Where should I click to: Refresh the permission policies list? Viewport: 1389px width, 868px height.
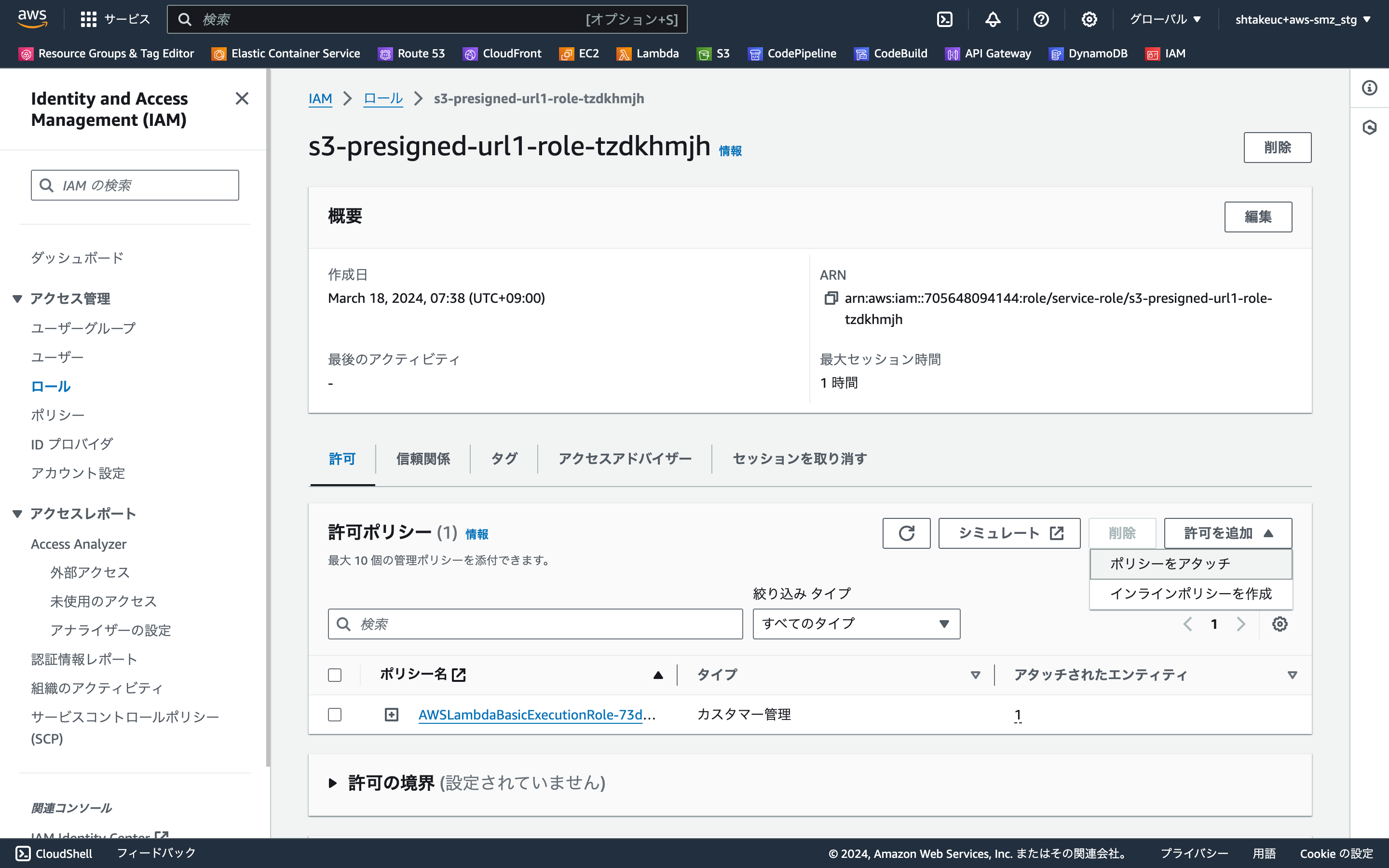coord(906,533)
